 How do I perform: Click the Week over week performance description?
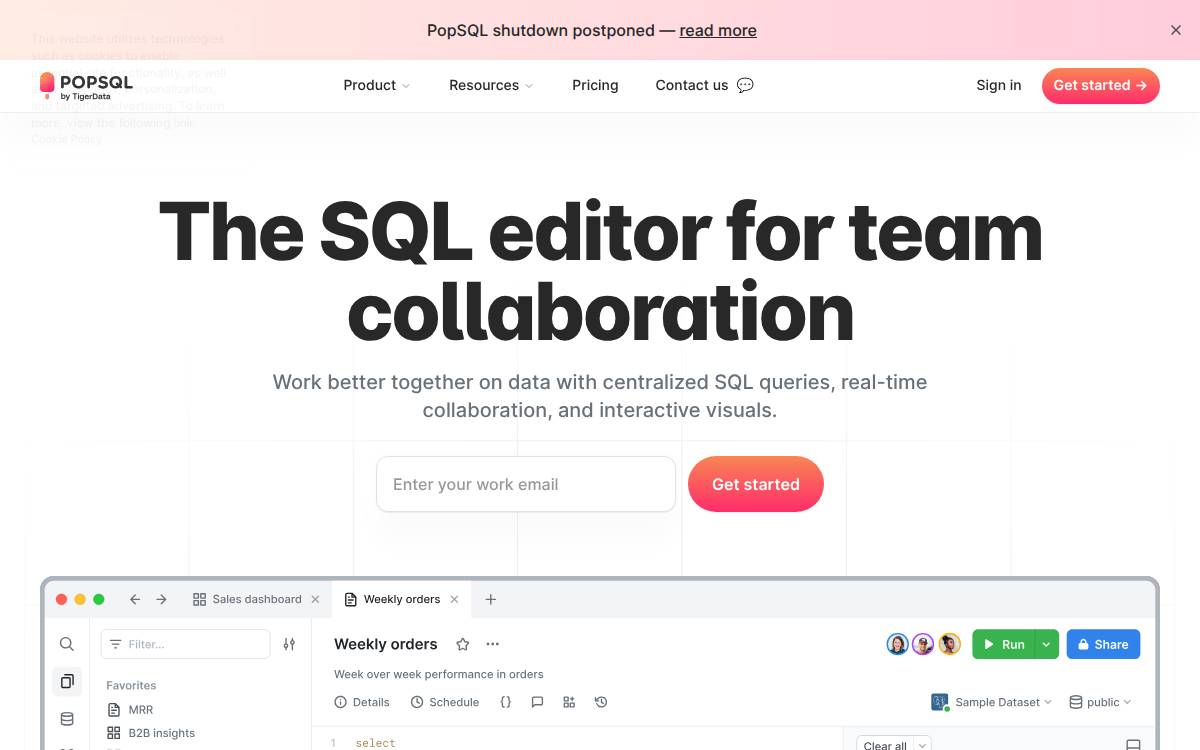[x=439, y=674]
